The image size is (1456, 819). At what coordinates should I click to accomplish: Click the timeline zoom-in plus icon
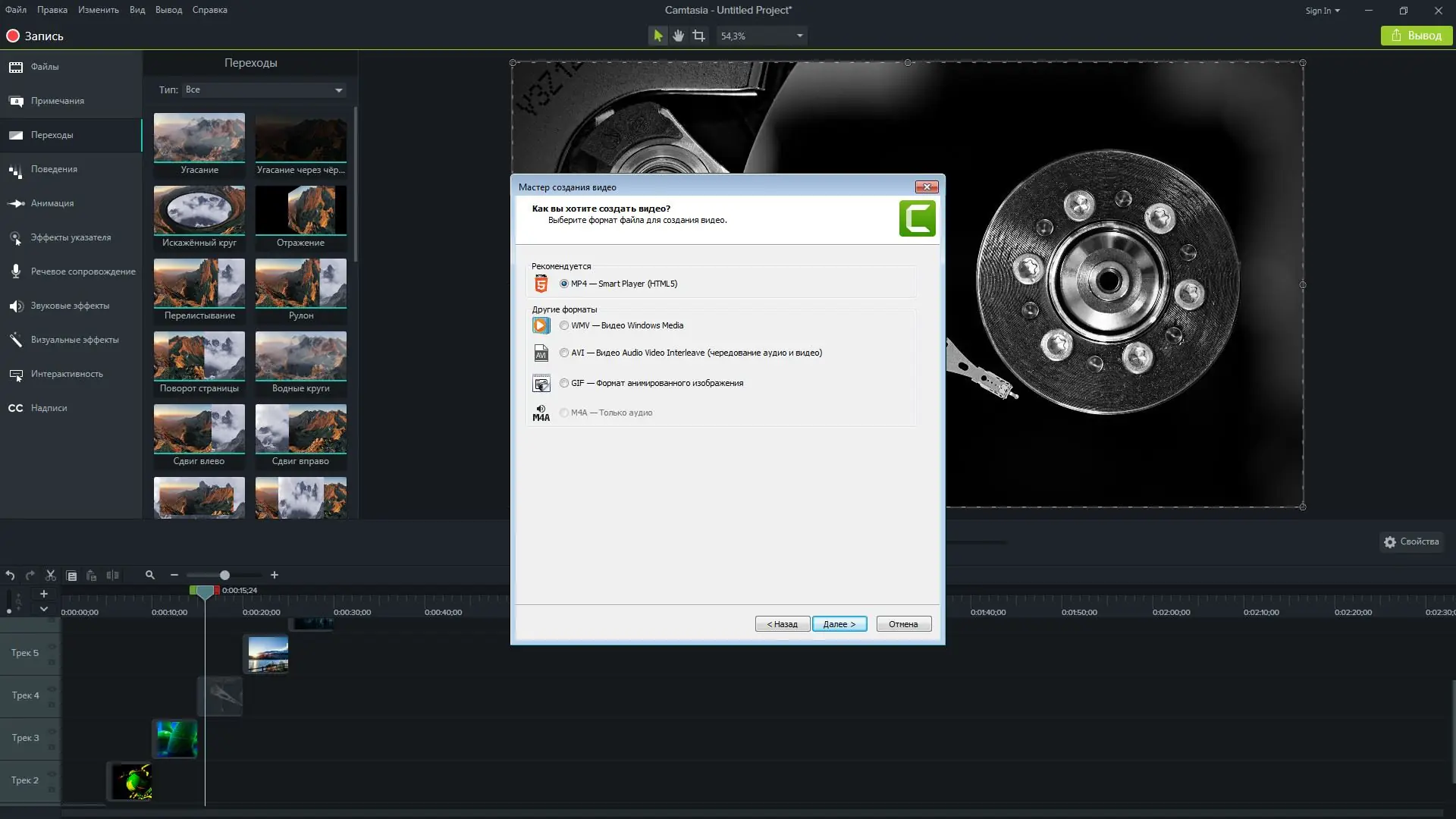pyautogui.click(x=275, y=576)
